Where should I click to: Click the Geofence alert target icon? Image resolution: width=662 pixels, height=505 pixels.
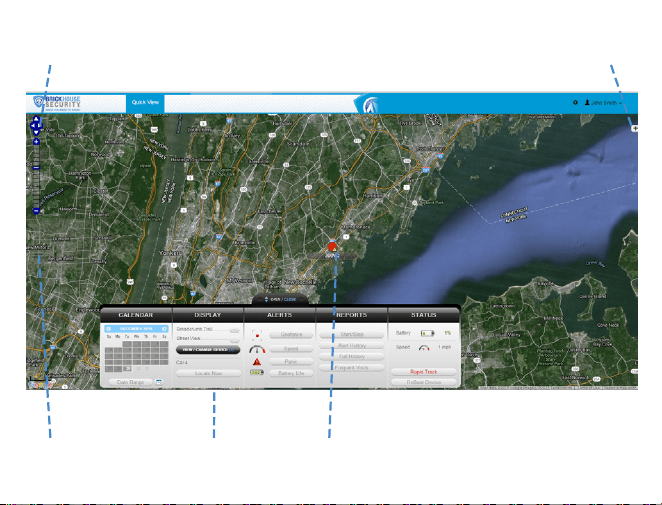(x=257, y=335)
